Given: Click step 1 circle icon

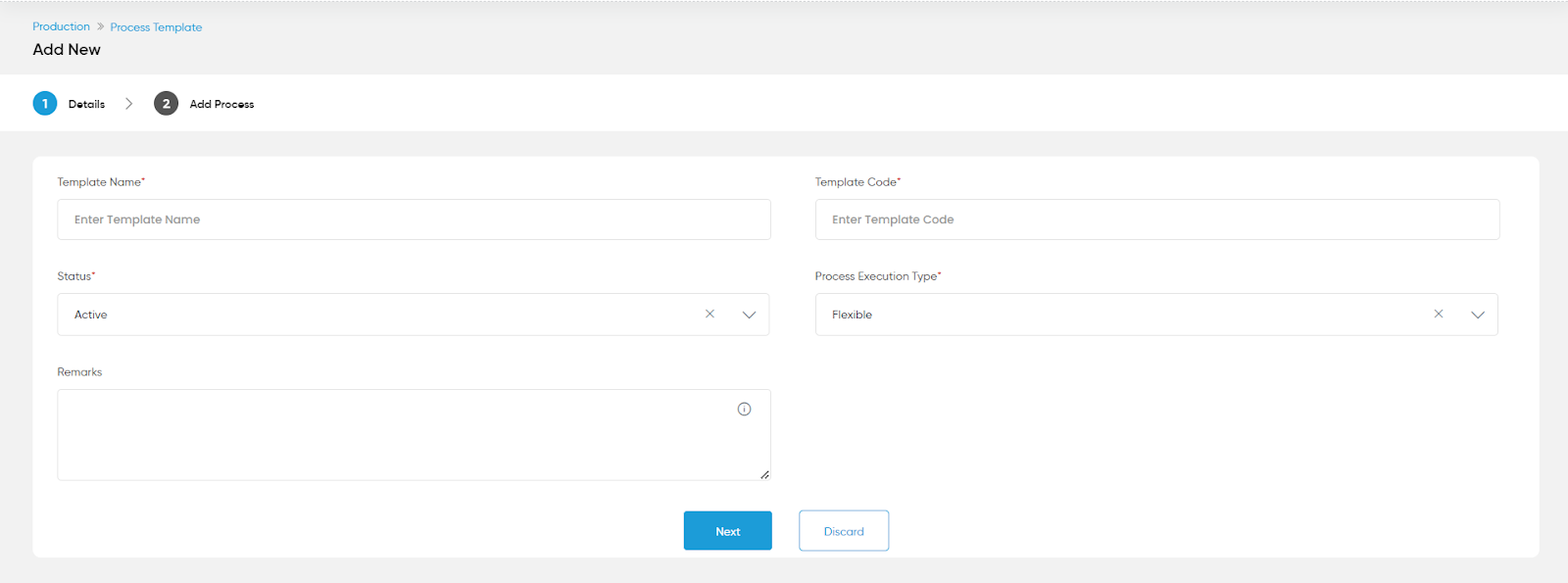Looking at the screenshot, I should click(x=45, y=103).
